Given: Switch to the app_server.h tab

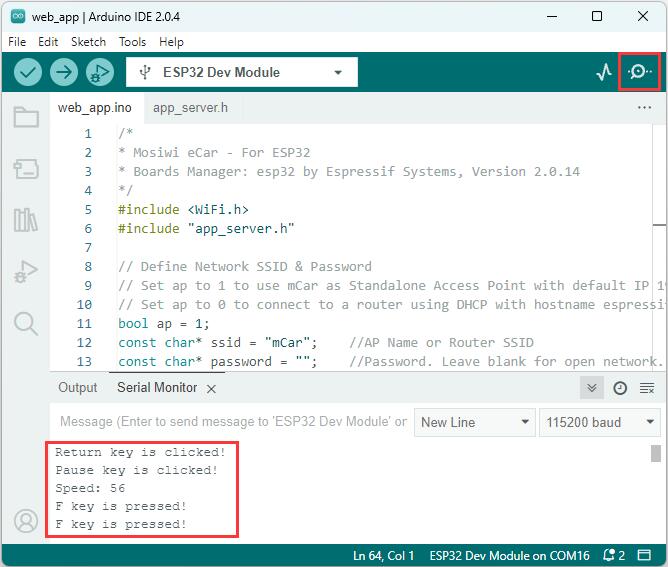Looking at the screenshot, I should coord(190,108).
